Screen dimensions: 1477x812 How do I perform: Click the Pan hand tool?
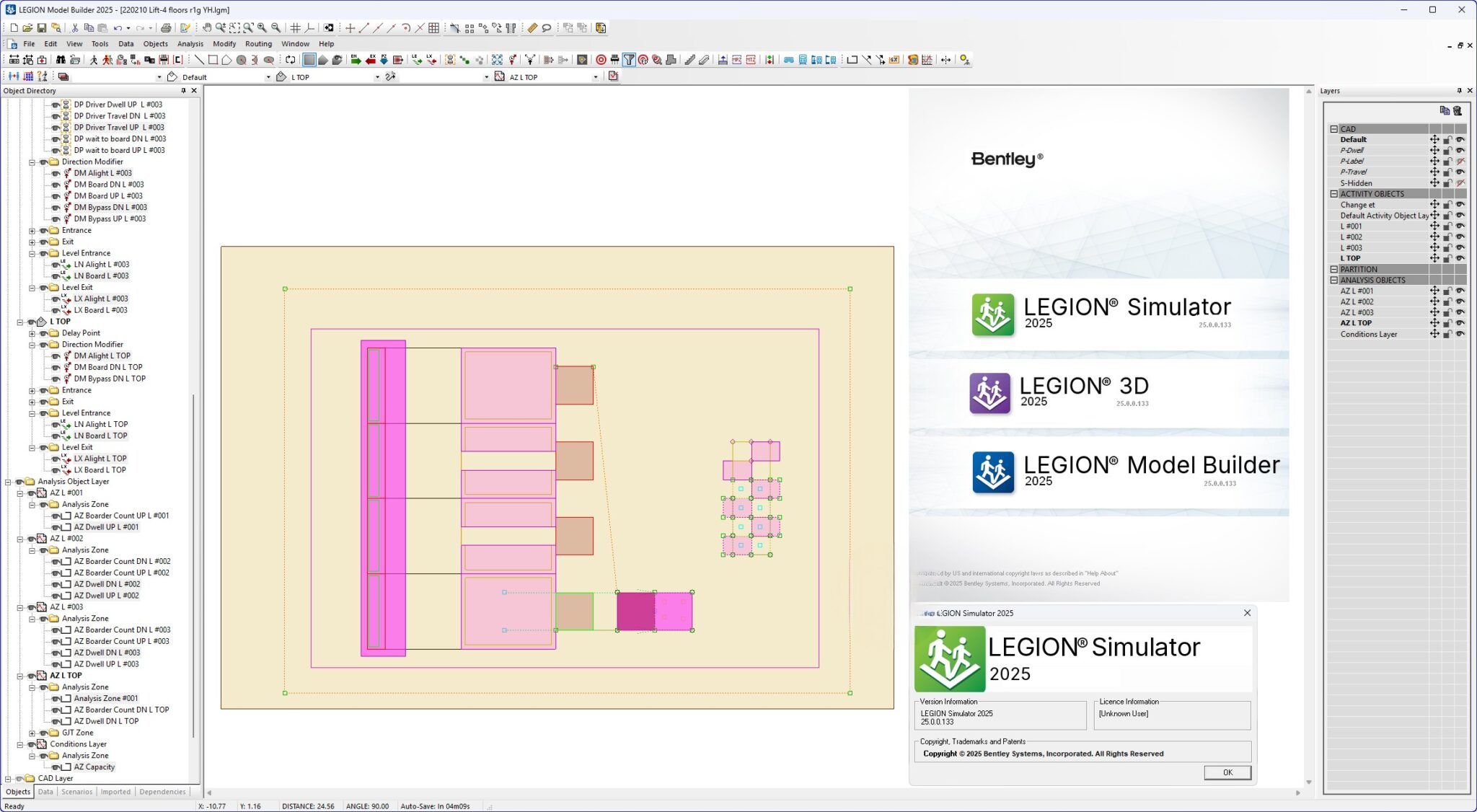point(207,28)
